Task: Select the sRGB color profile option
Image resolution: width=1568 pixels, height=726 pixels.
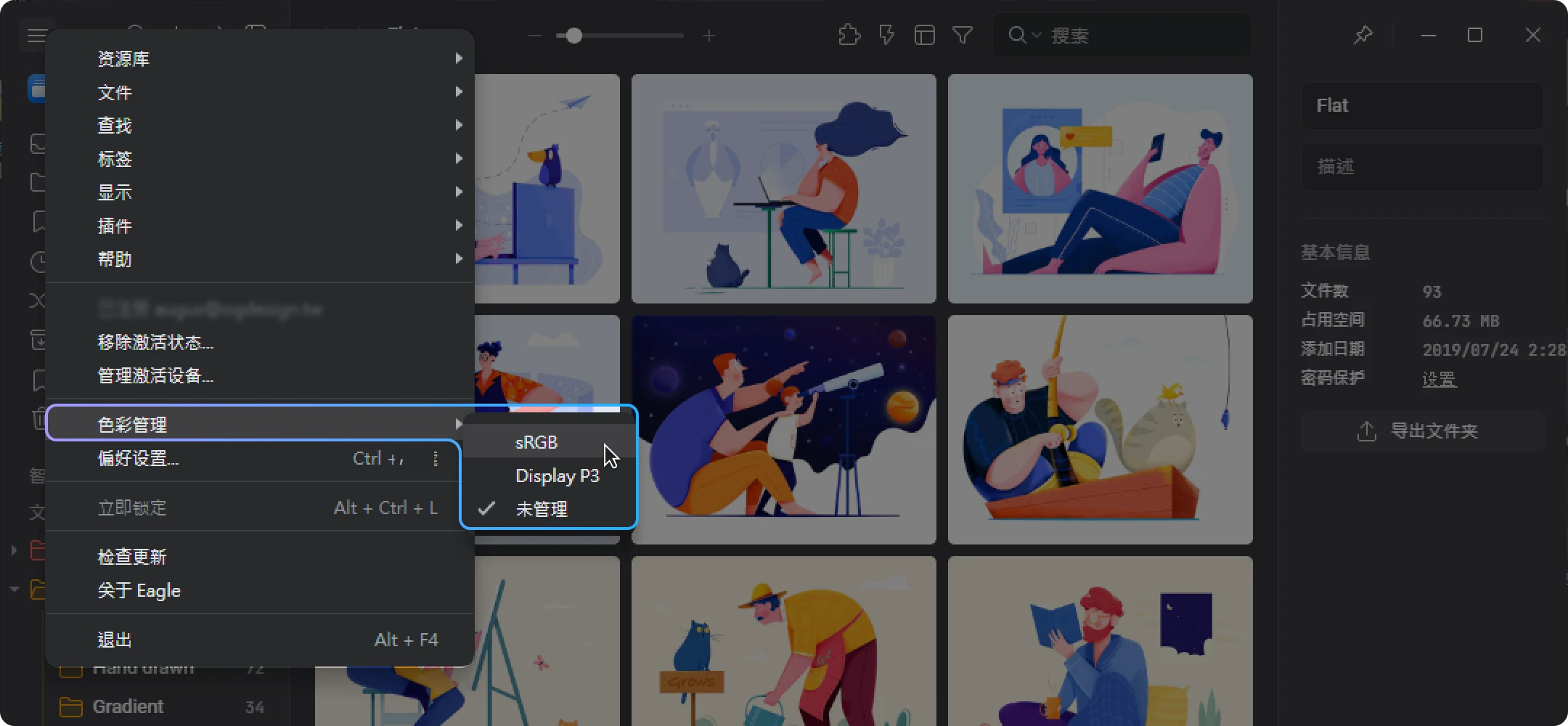Action: (549, 442)
